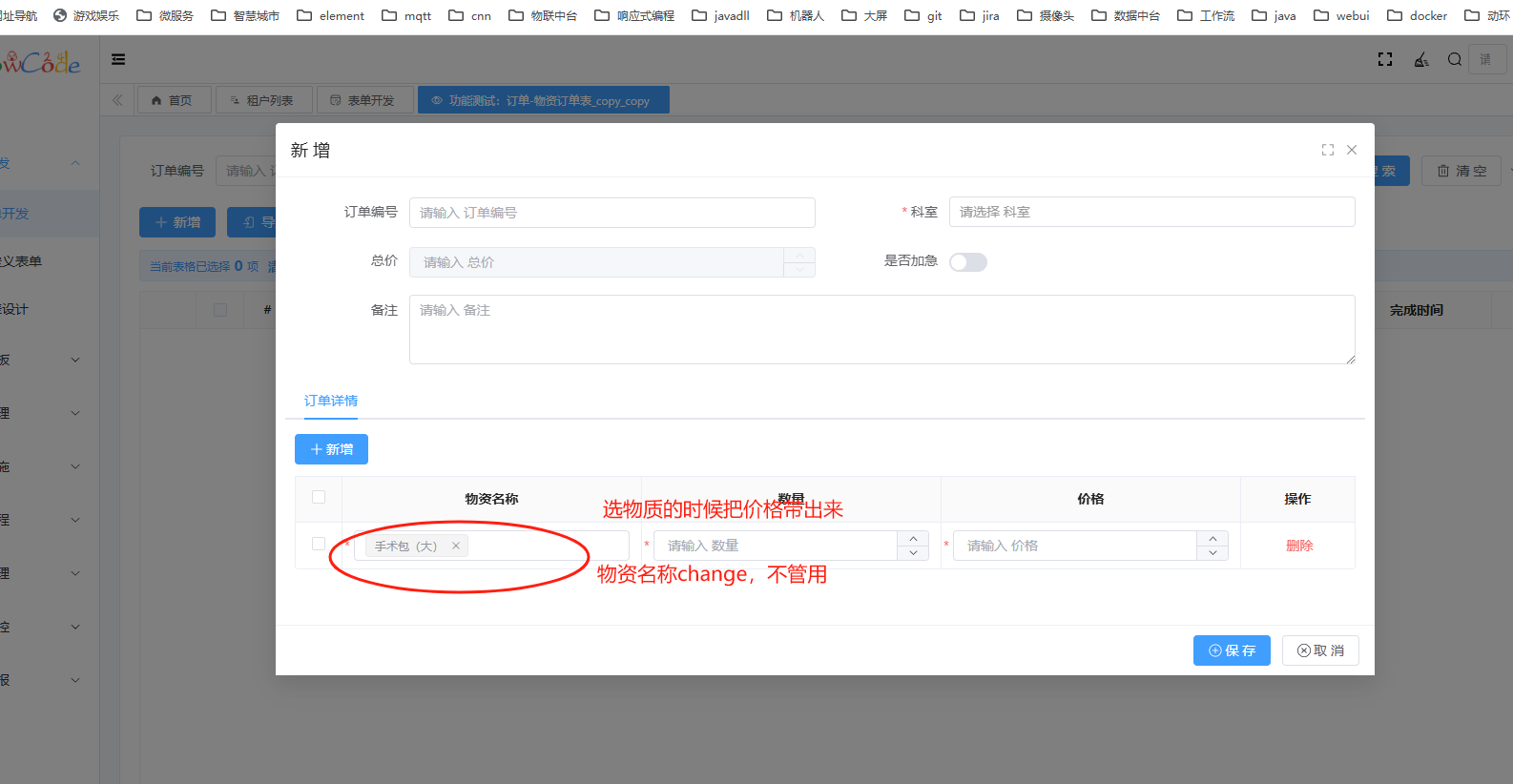Click the 备注 textarea resize handle

click(1350, 360)
